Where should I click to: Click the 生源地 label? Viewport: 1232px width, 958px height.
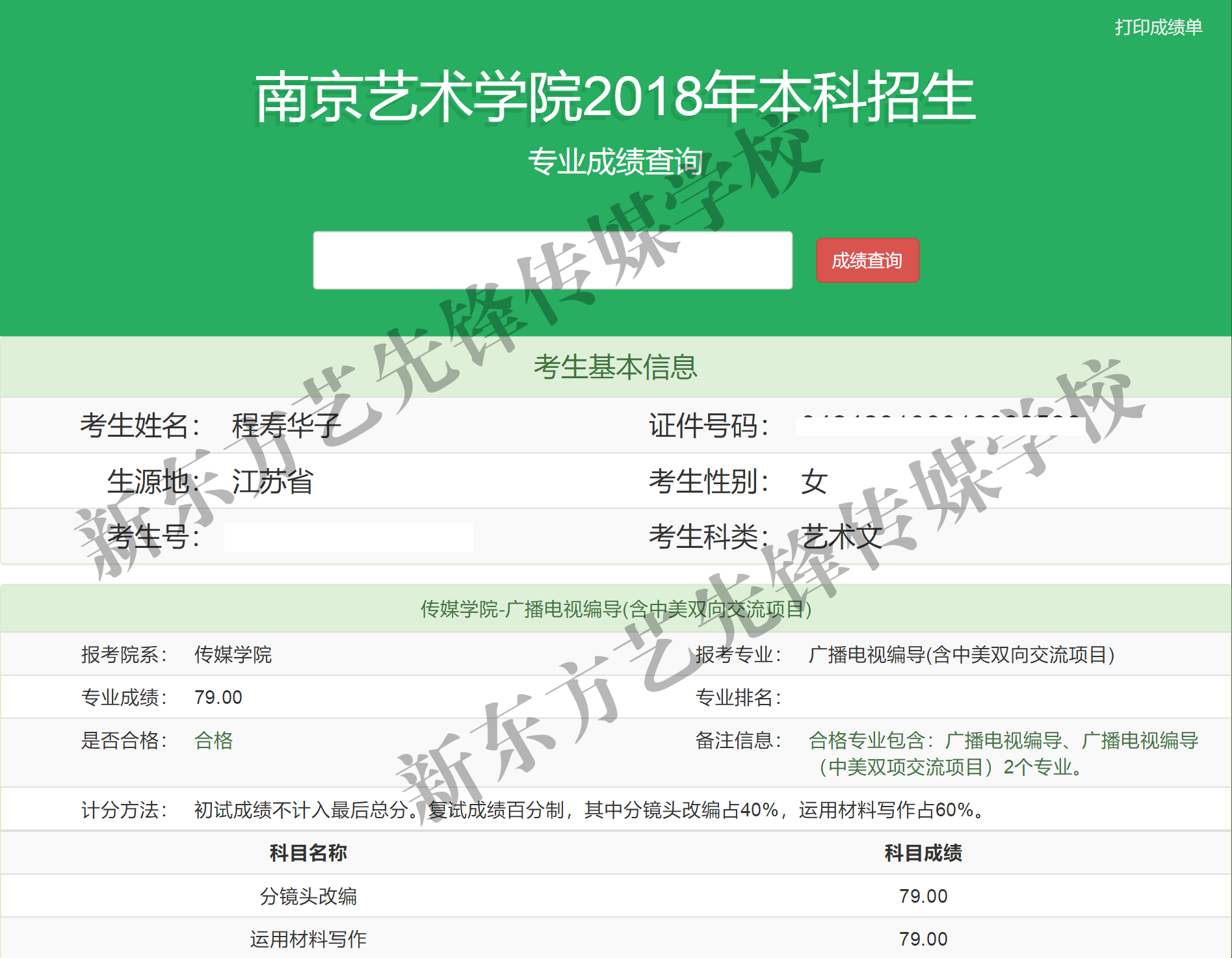pos(154,482)
